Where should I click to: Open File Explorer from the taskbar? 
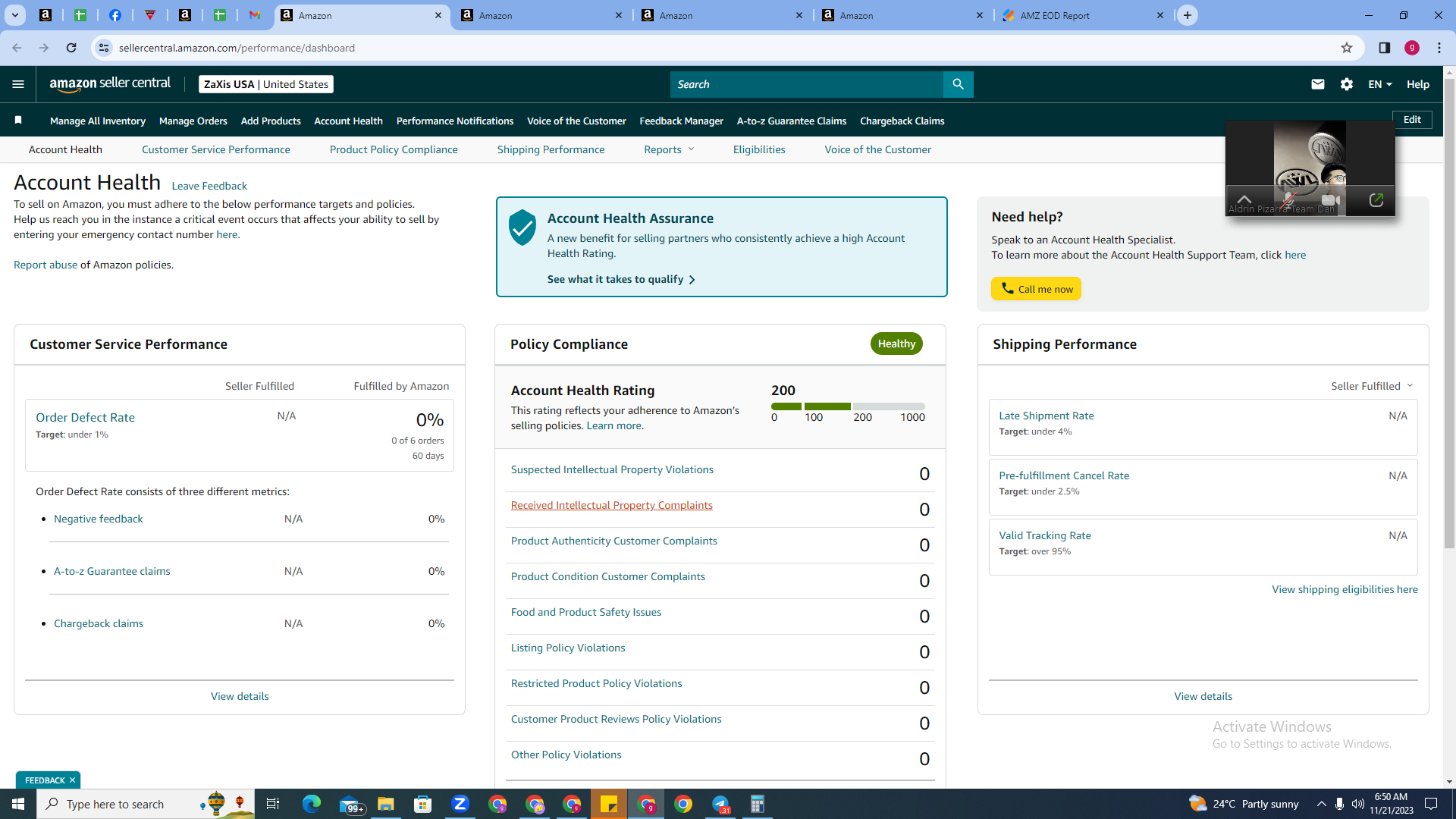[386, 804]
